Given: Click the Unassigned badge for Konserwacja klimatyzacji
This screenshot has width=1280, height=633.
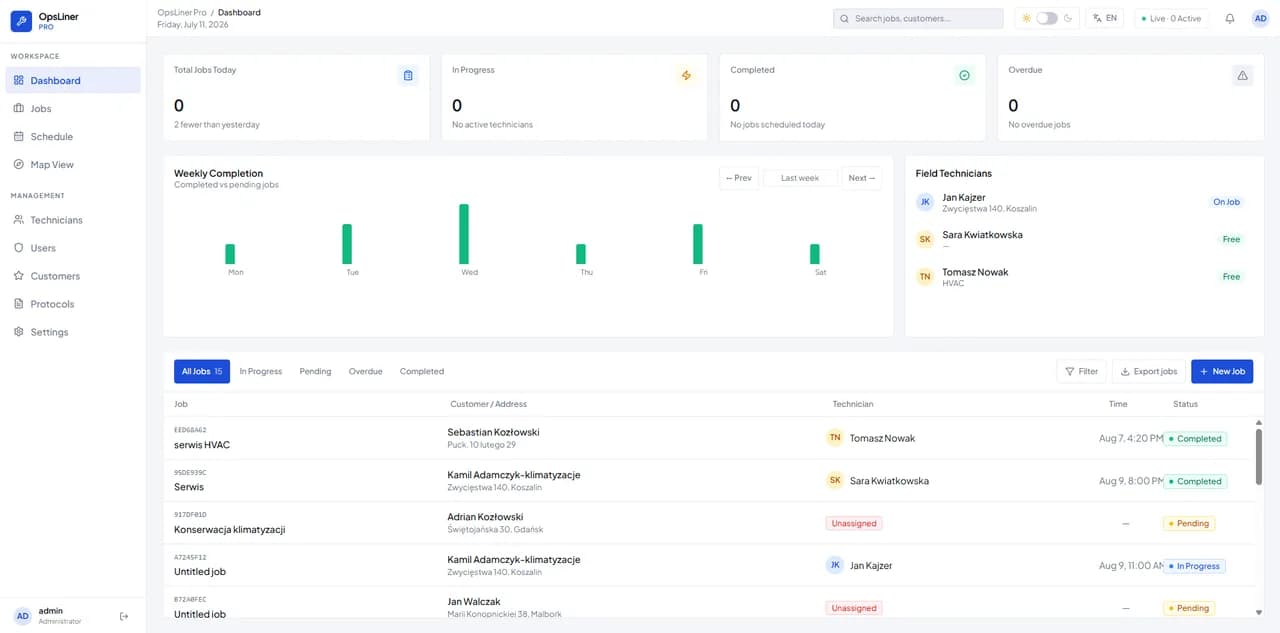Looking at the screenshot, I should point(854,523).
